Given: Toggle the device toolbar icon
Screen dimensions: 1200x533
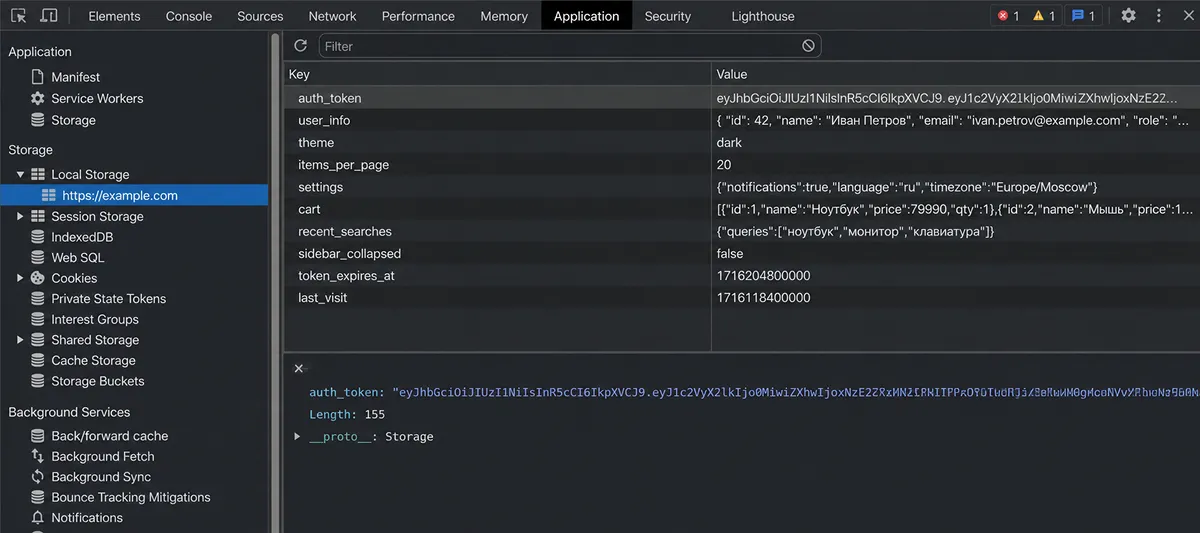Looking at the screenshot, I should click(x=48, y=16).
